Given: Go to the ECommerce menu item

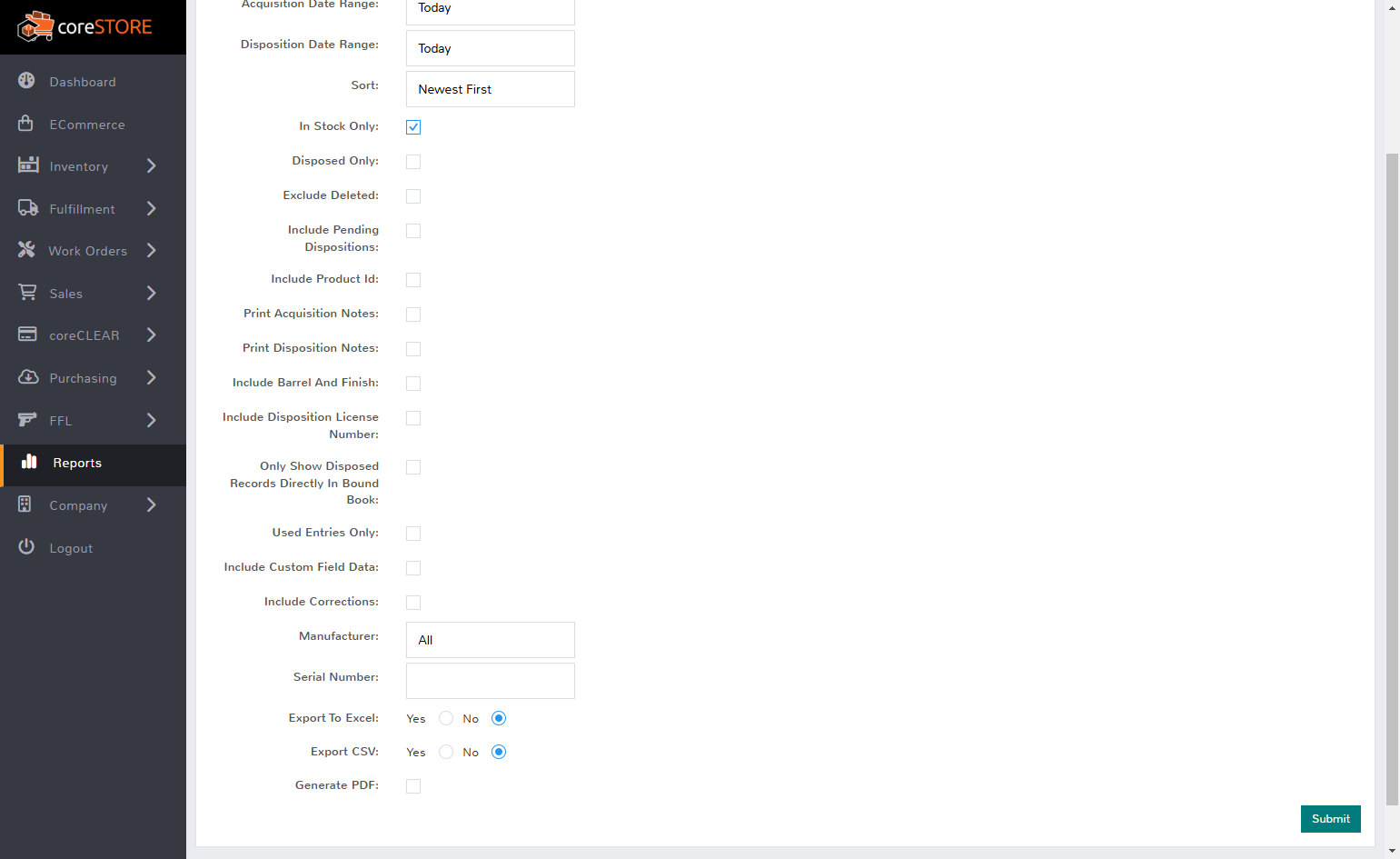Looking at the screenshot, I should pos(93,124).
